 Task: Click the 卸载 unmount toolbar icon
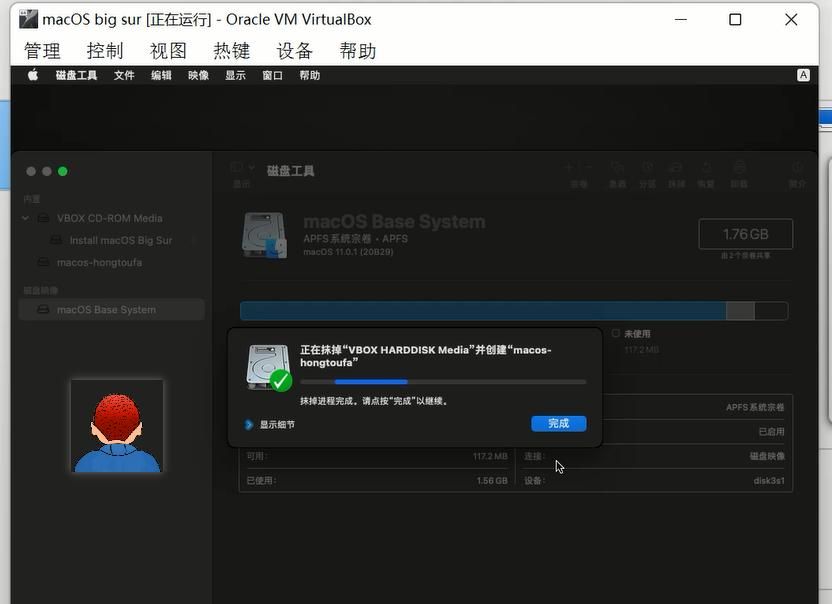coord(738,169)
